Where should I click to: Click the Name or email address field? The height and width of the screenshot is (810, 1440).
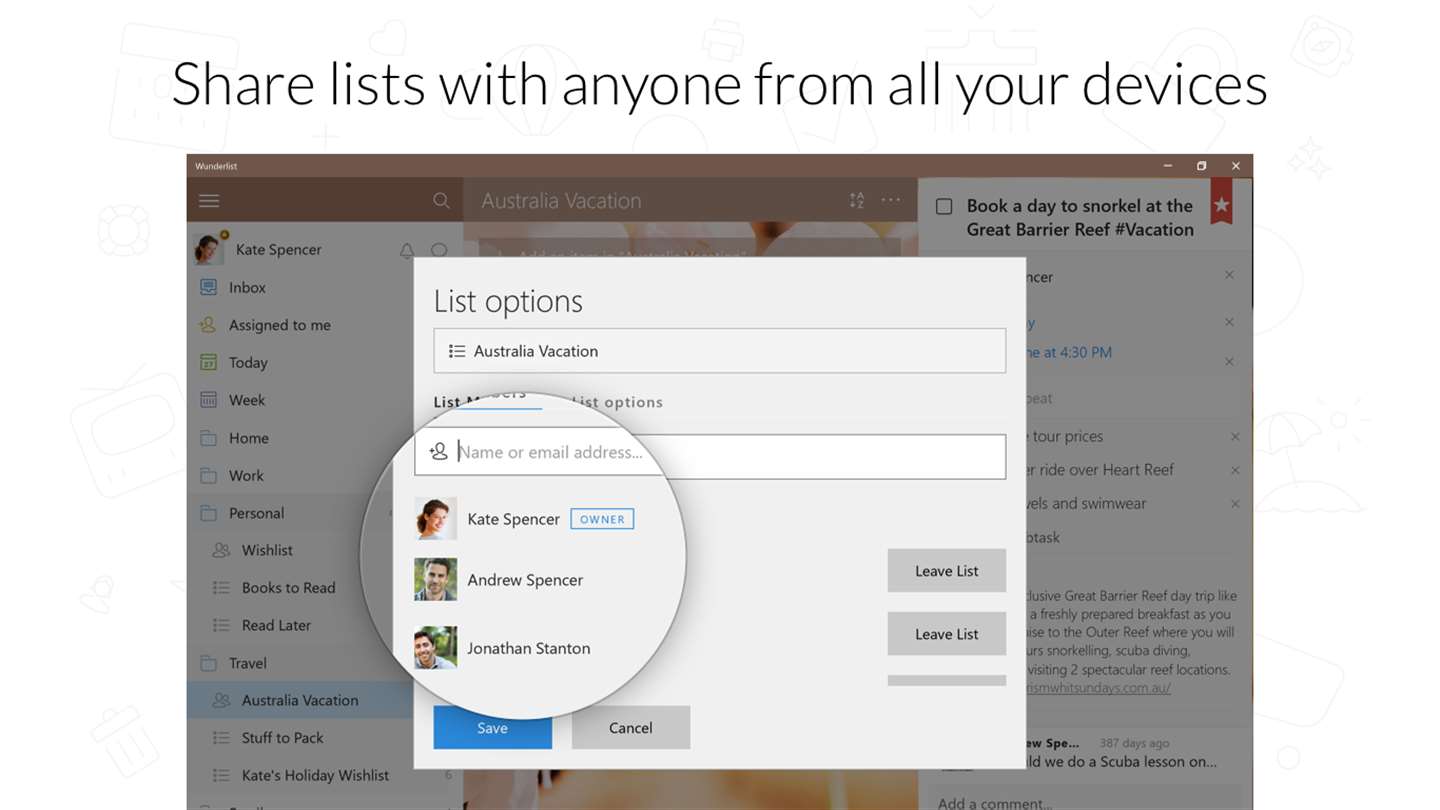(x=711, y=456)
